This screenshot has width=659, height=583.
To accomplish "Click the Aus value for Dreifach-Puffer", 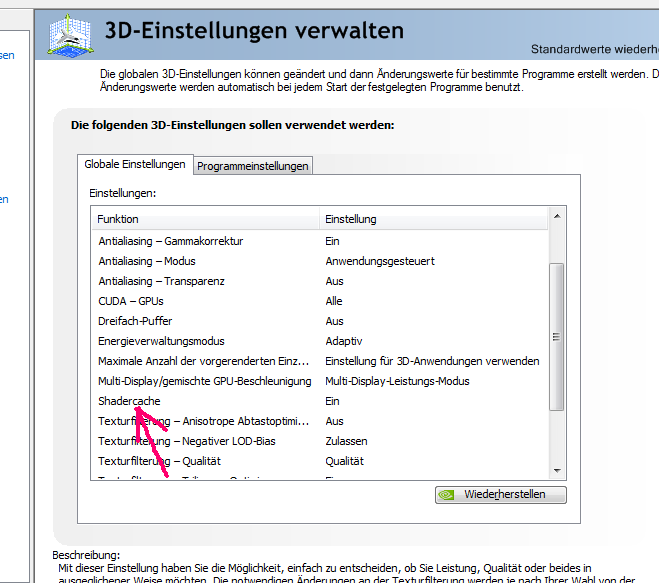I will pos(334,321).
